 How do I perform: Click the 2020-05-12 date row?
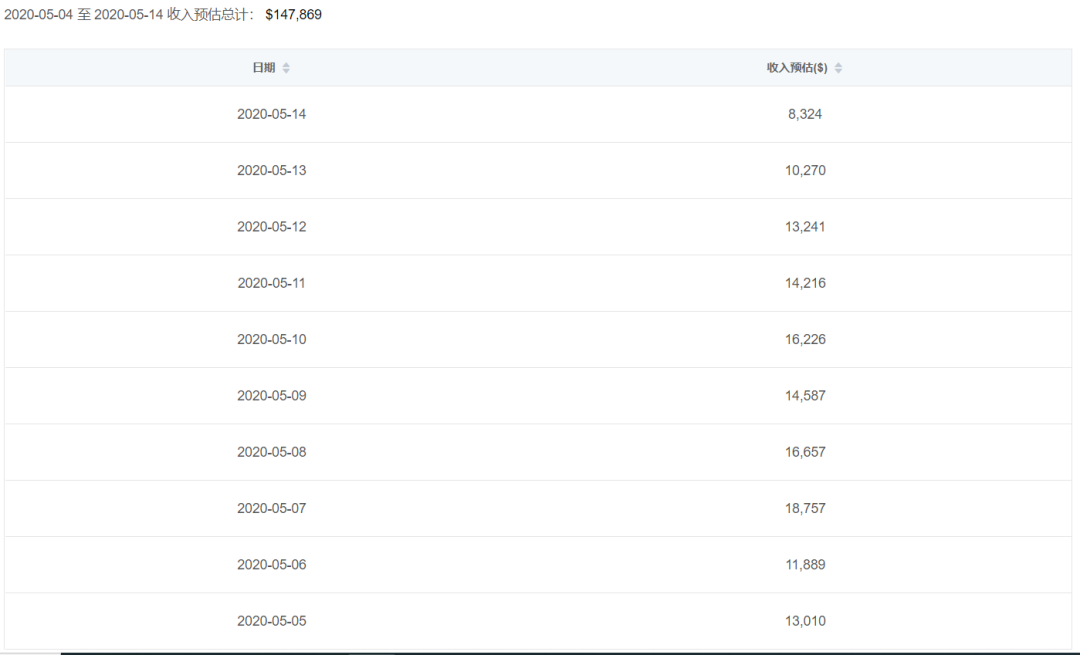[272, 227]
